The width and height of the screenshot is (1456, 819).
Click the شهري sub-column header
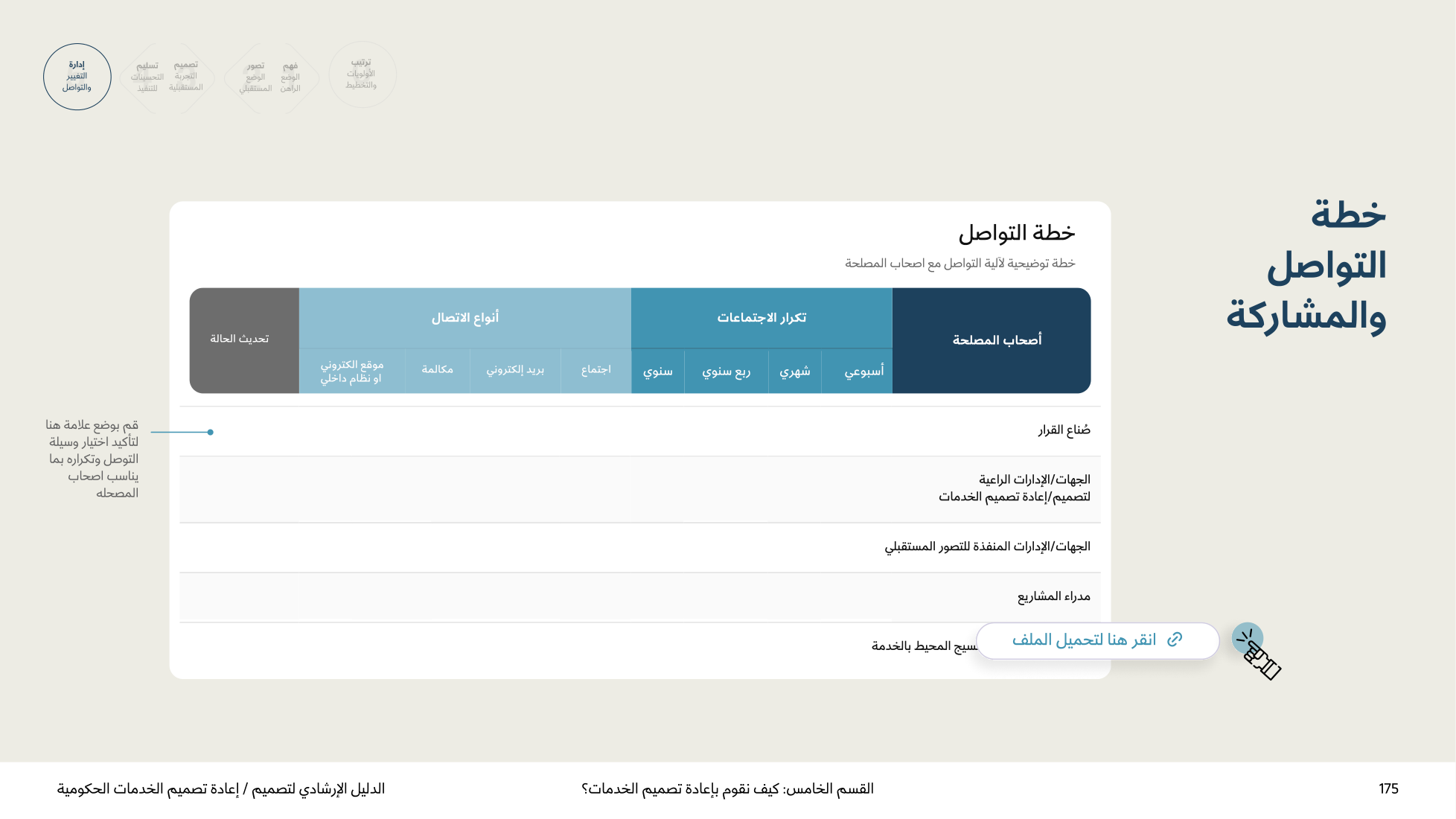794,371
